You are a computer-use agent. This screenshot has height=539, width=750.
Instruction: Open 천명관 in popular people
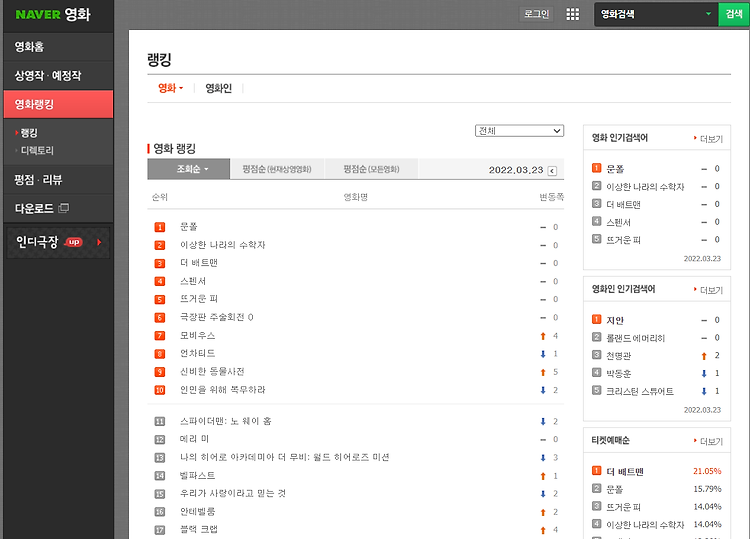(x=618, y=356)
